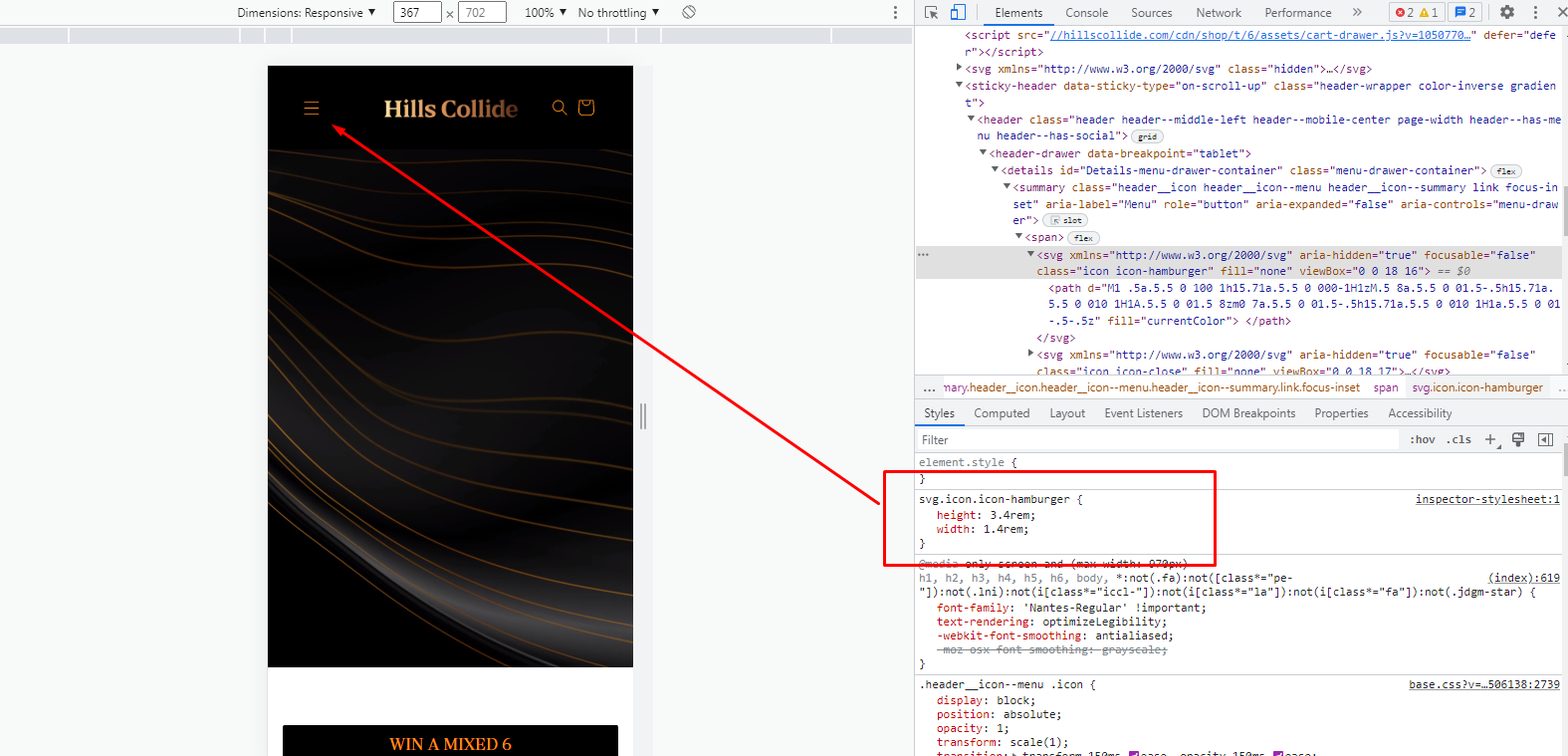Select the Elements tab

pyautogui.click(x=1018, y=12)
